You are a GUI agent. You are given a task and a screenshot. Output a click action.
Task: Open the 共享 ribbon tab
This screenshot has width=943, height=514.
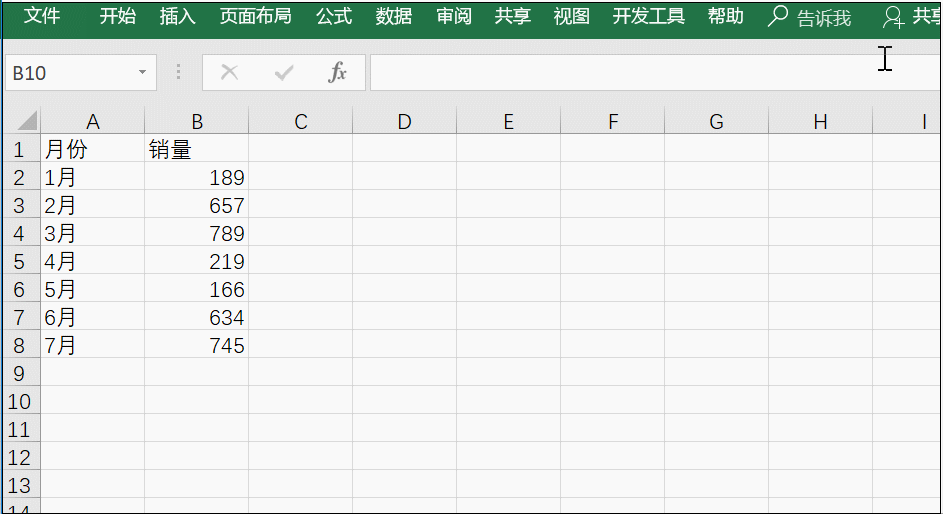click(x=513, y=16)
